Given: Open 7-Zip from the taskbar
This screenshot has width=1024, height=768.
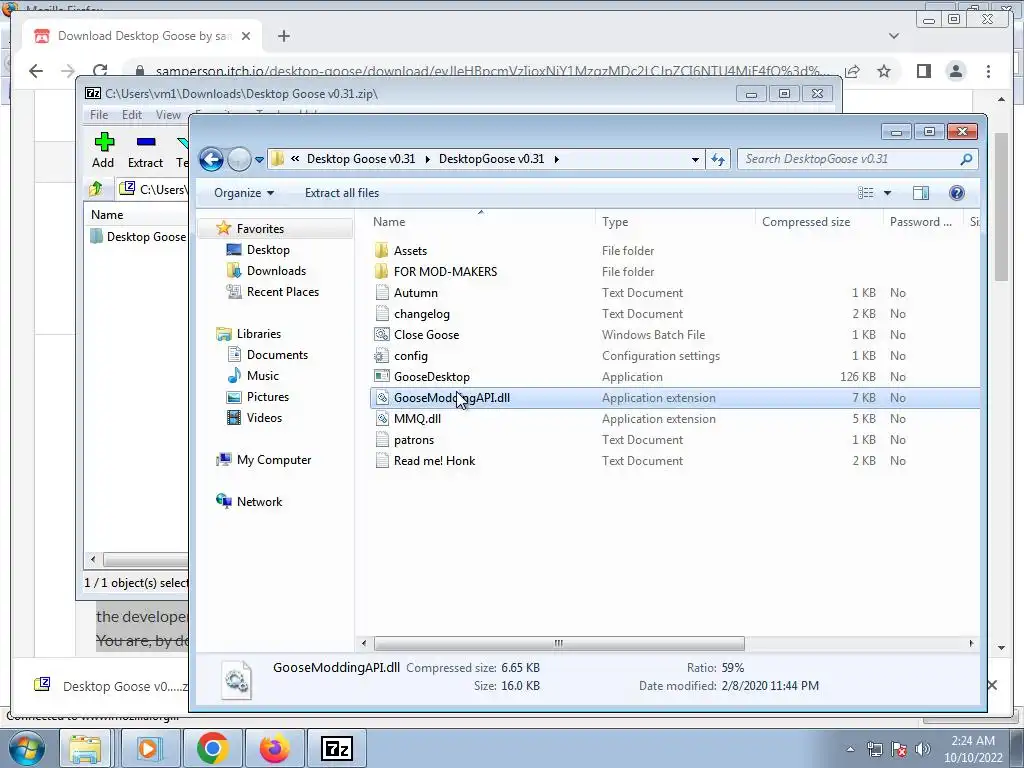Looking at the screenshot, I should (x=337, y=748).
